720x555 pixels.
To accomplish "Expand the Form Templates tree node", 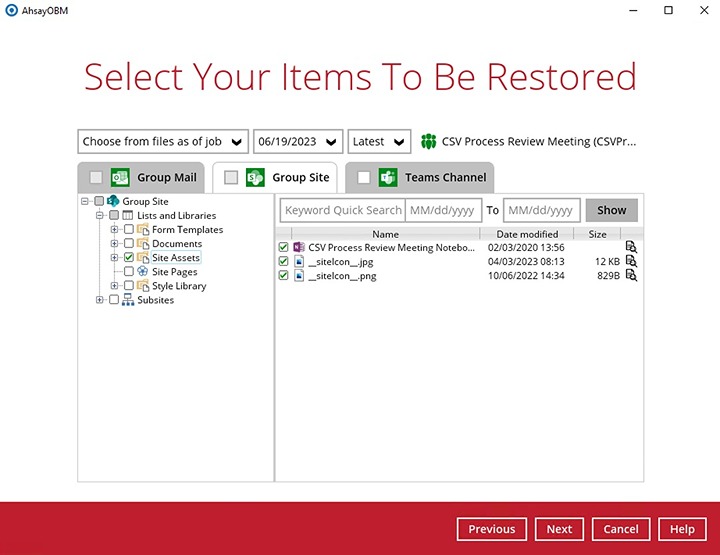I will (115, 230).
